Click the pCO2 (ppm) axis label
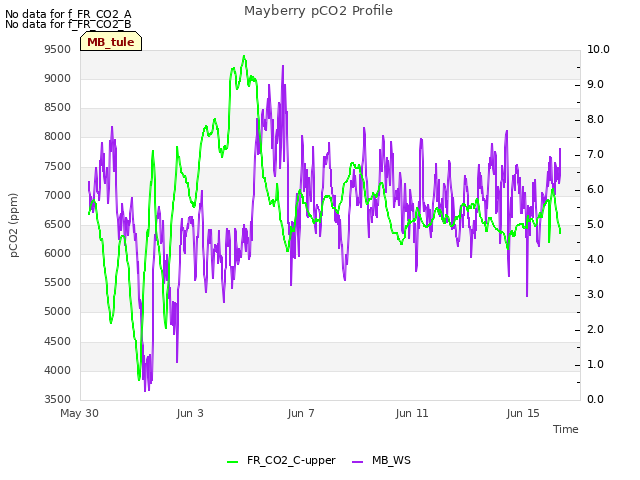This screenshot has height=480, width=640. [x=14, y=225]
